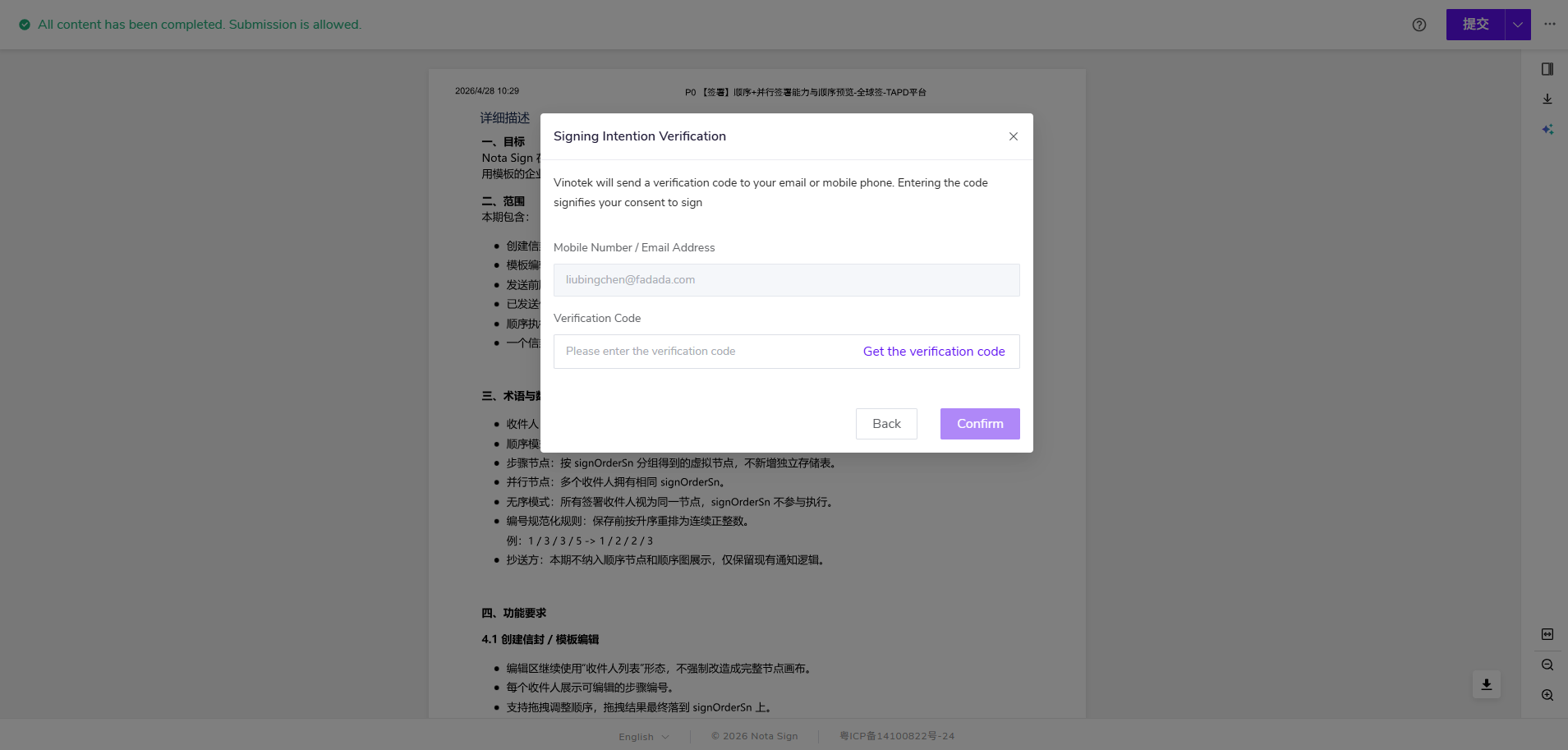Click the floating jump-to-bottom arrow button
The height and width of the screenshot is (750, 1568).
1486,684
